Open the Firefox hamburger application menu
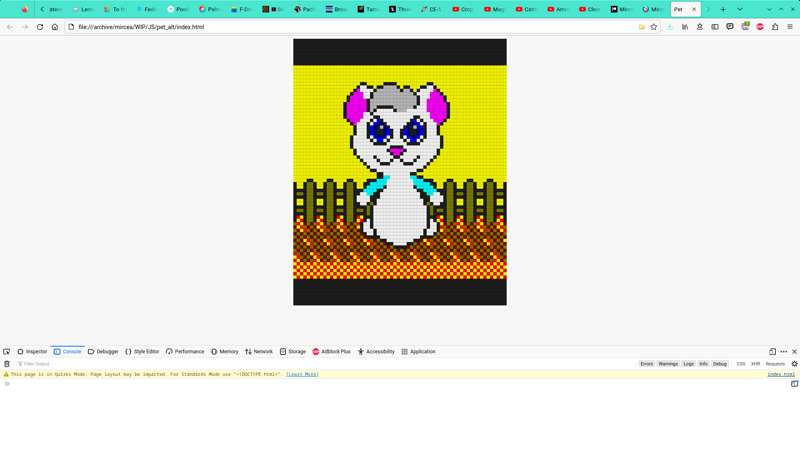Image resolution: width=800 pixels, height=450 pixels. [790, 27]
